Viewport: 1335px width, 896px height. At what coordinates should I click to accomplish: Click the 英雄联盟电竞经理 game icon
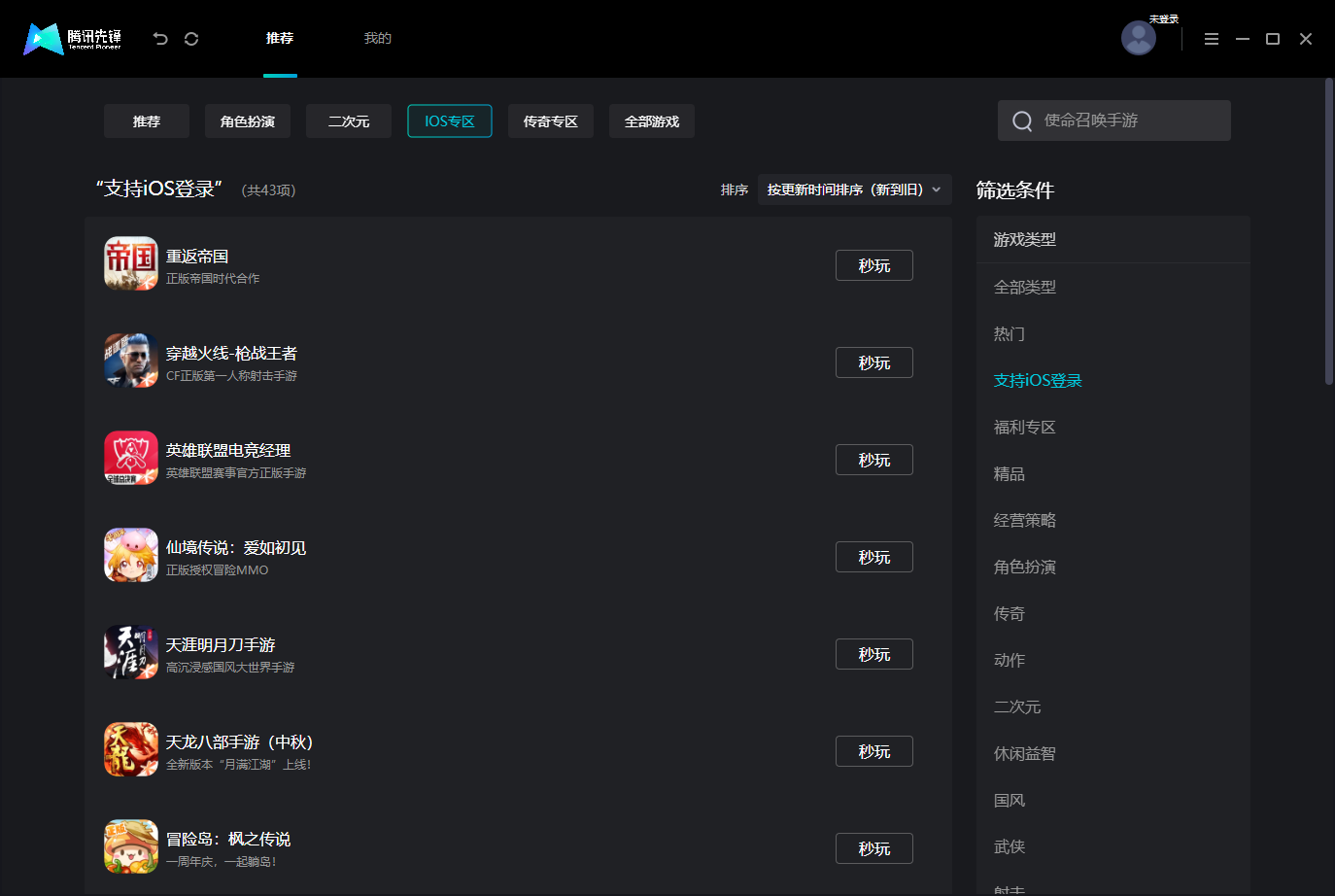pyautogui.click(x=130, y=458)
